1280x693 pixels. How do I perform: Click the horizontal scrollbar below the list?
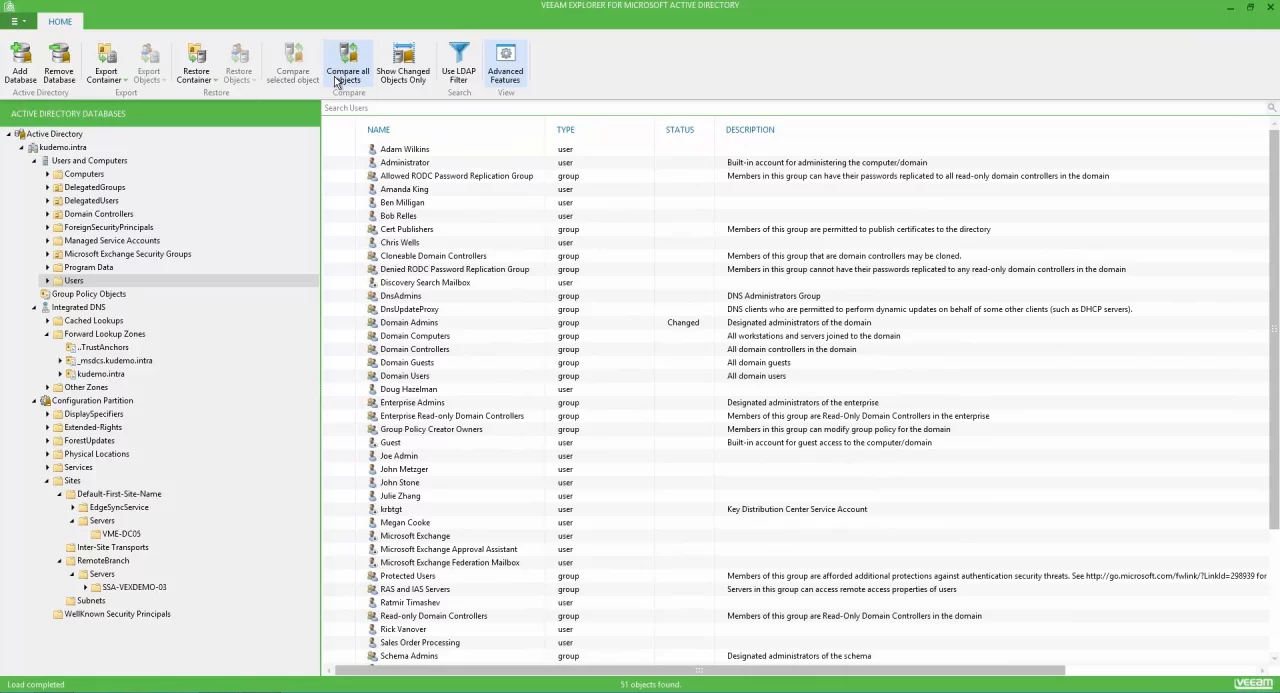pos(700,671)
